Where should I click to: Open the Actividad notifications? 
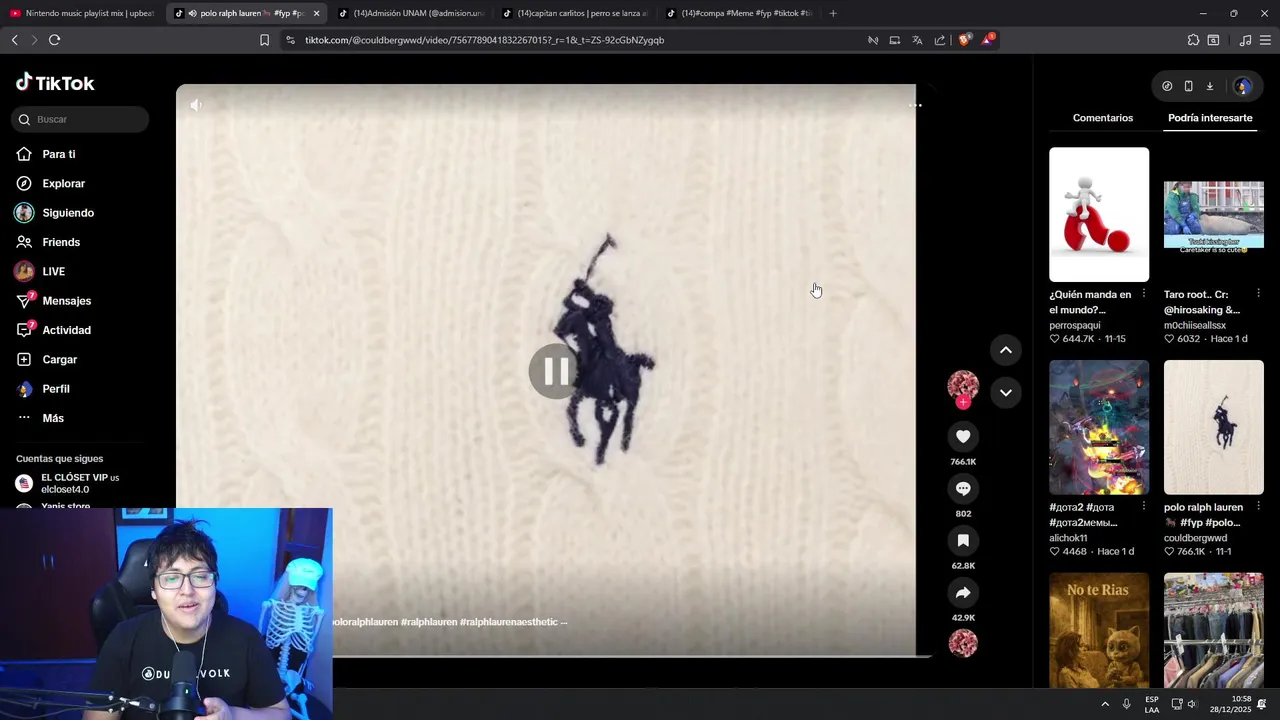(66, 330)
